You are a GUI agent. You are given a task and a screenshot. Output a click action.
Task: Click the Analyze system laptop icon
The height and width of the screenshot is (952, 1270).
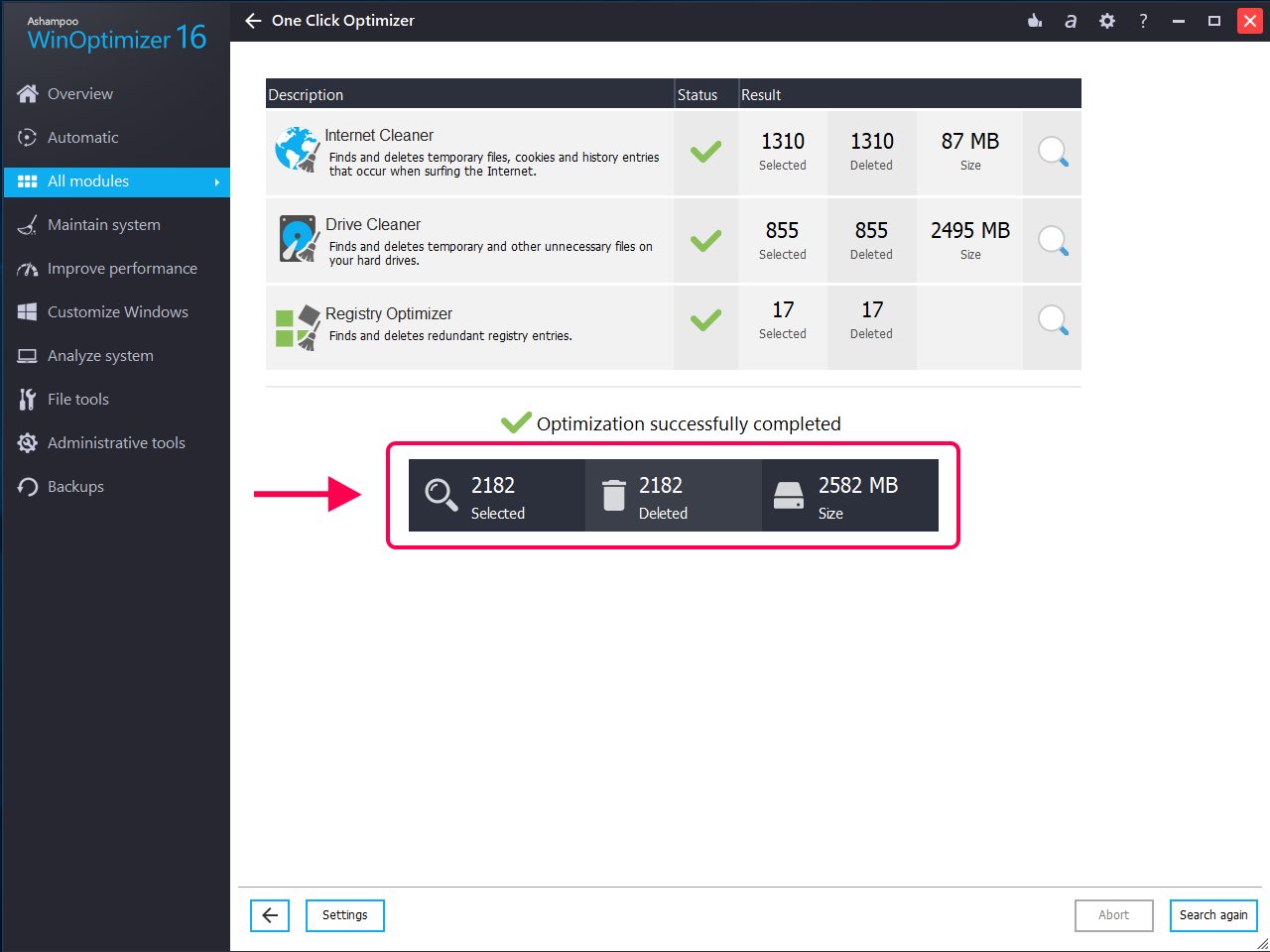(28, 356)
